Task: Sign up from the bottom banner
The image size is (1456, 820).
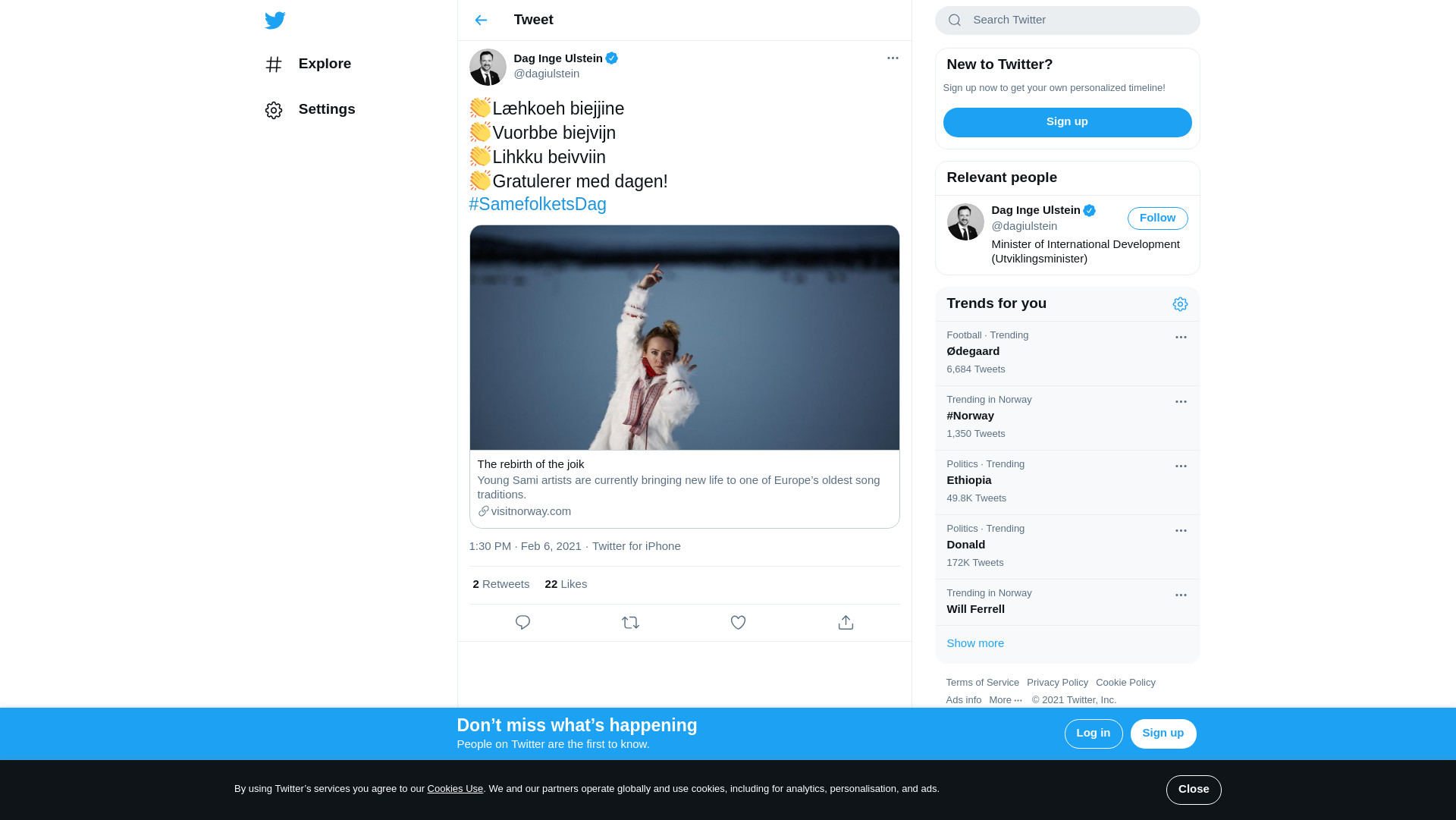Action: pos(1163,734)
